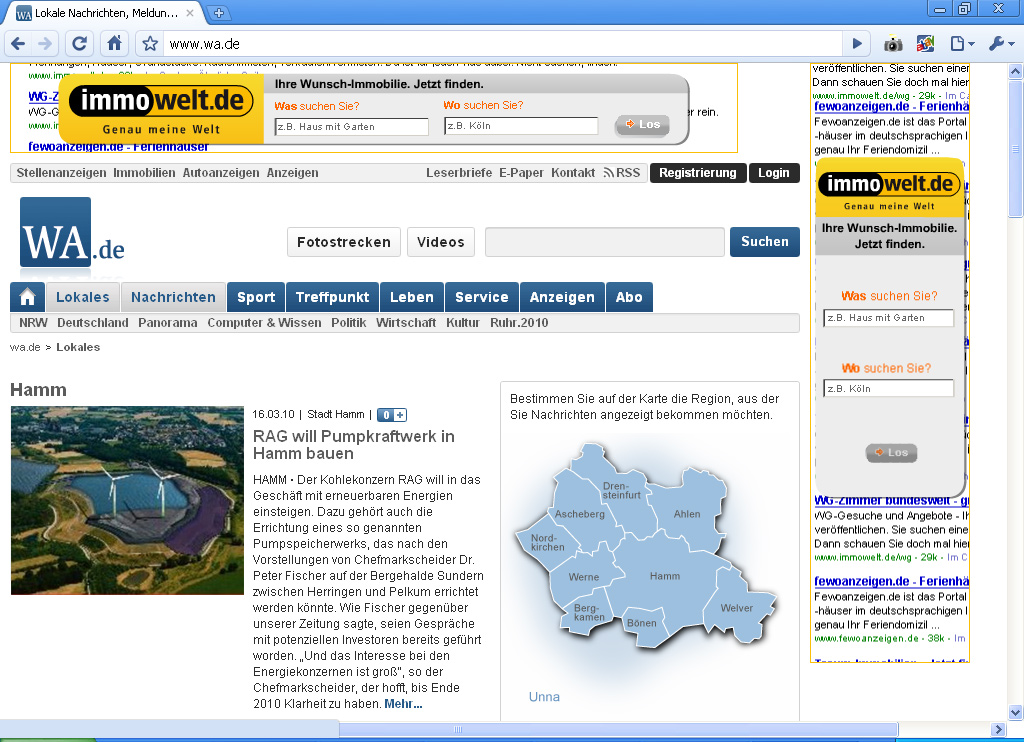Click the go arrow beside the address bar

(857, 44)
